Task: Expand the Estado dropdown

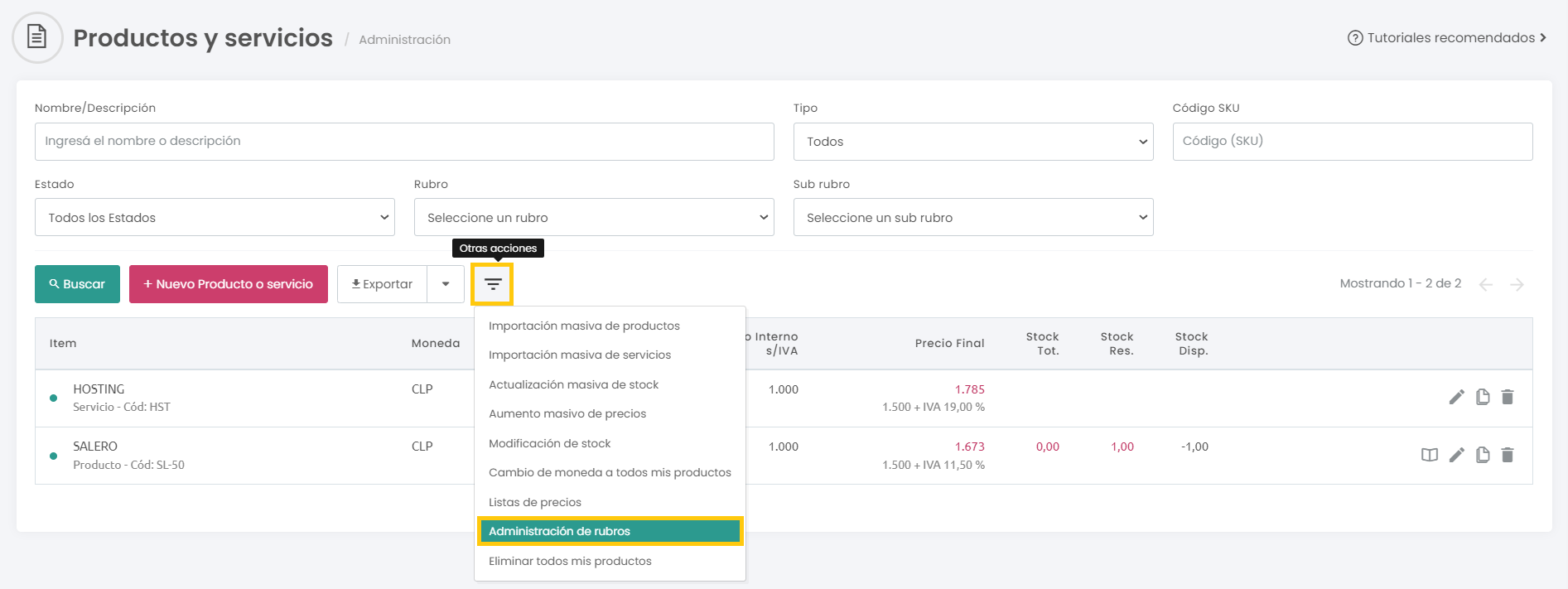Action: (x=215, y=217)
